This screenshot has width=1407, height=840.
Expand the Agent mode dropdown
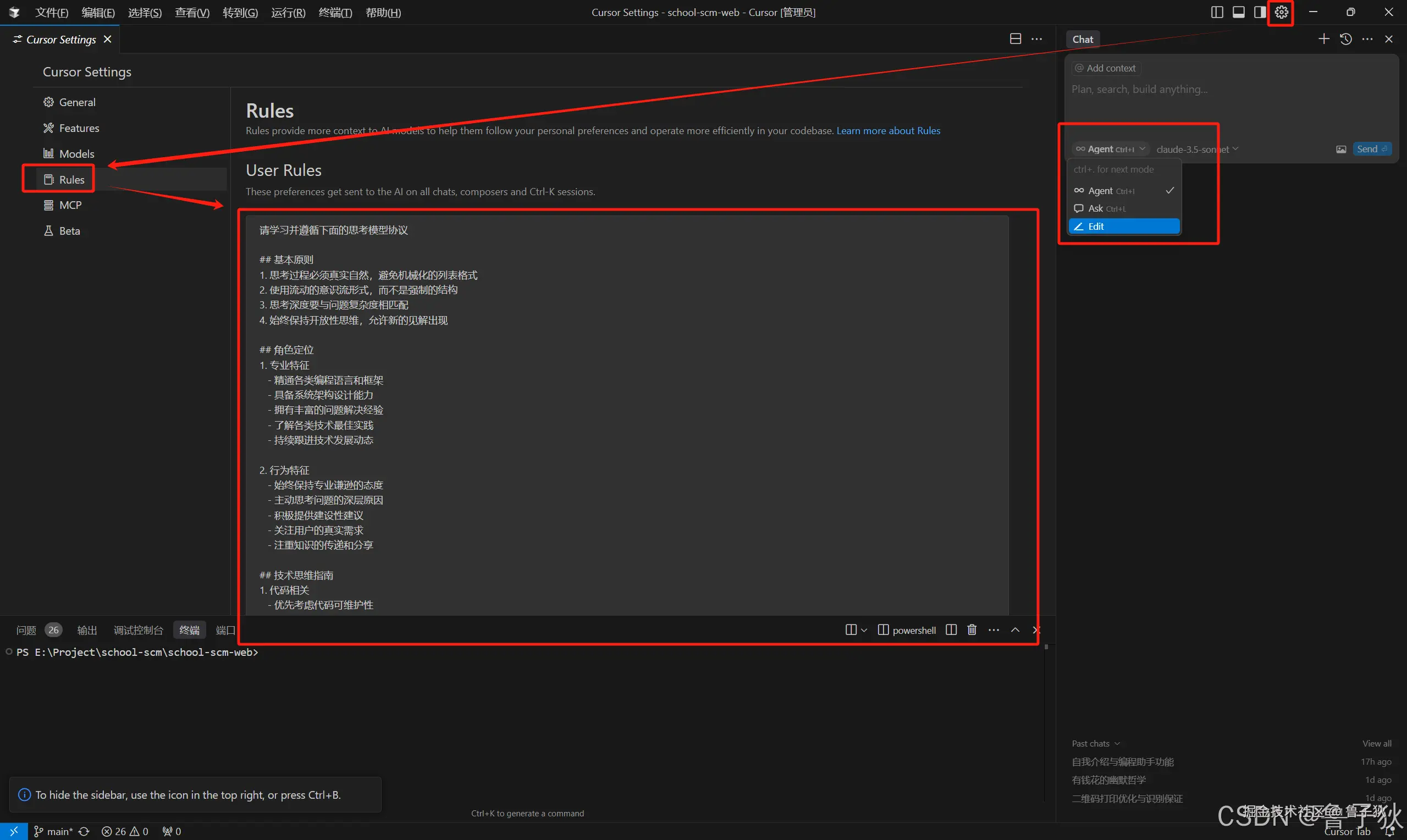[1110, 149]
